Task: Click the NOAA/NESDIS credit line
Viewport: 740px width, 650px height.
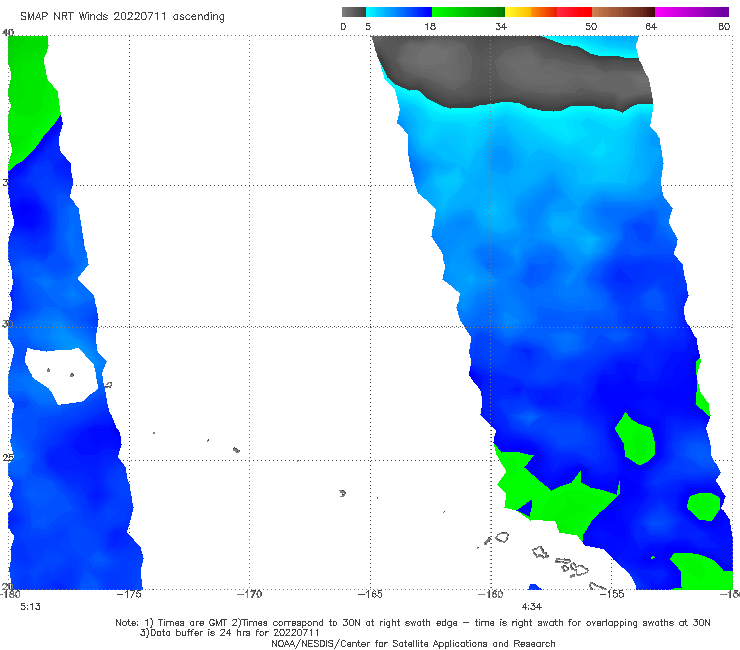Action: [413, 643]
